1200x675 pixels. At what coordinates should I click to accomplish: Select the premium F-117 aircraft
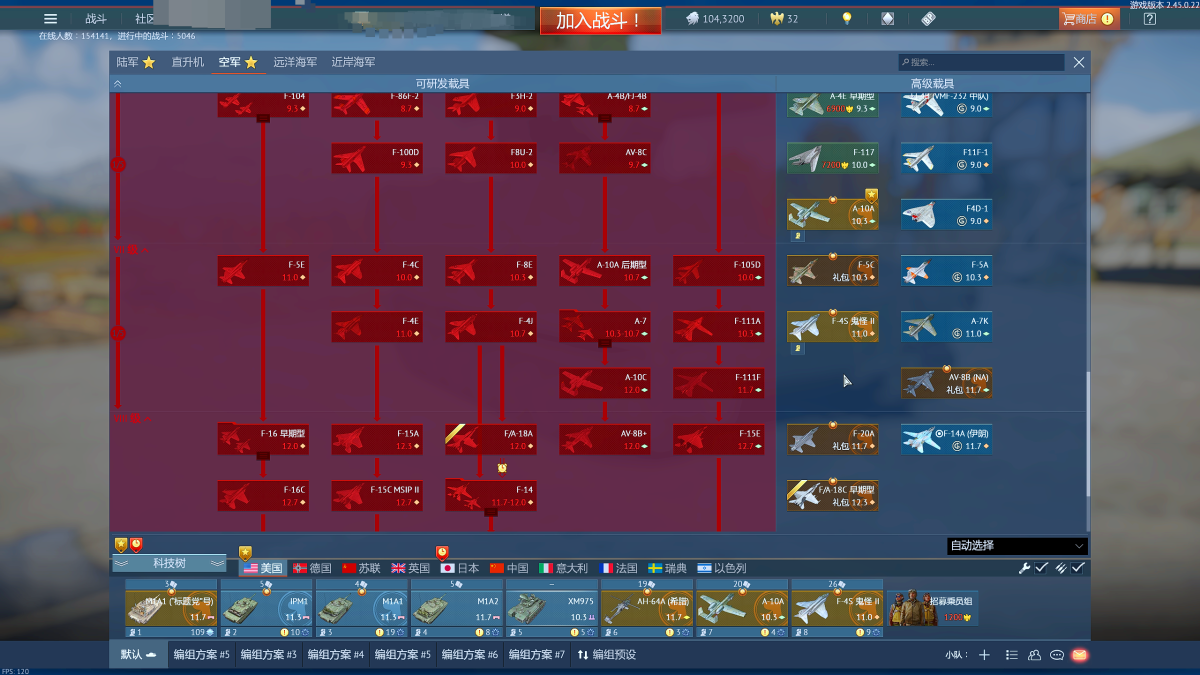click(x=833, y=158)
